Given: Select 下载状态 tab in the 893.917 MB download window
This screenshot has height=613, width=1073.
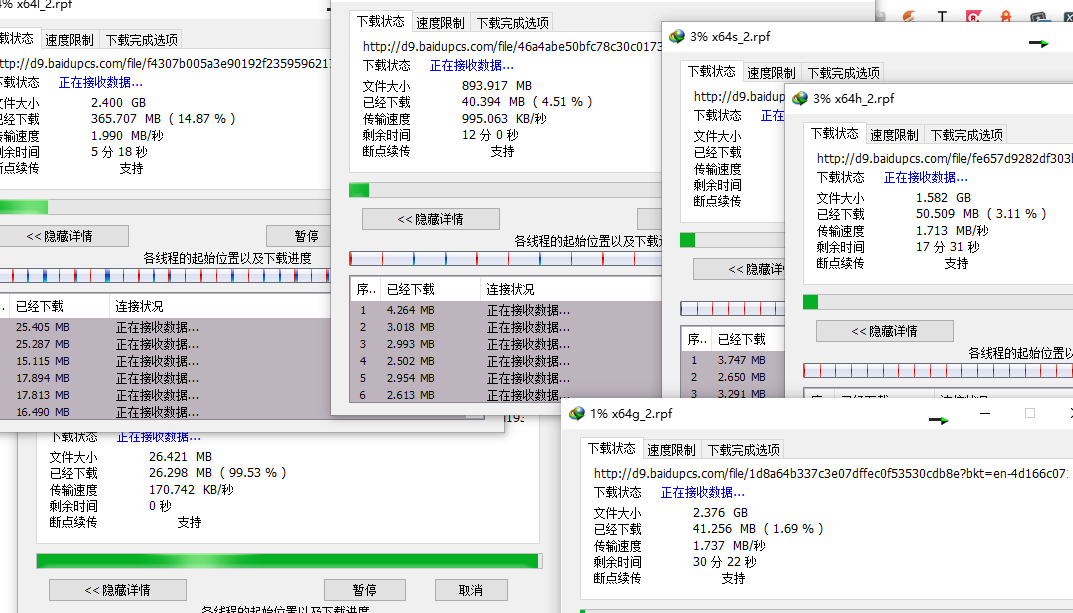Looking at the screenshot, I should tap(380, 21).
